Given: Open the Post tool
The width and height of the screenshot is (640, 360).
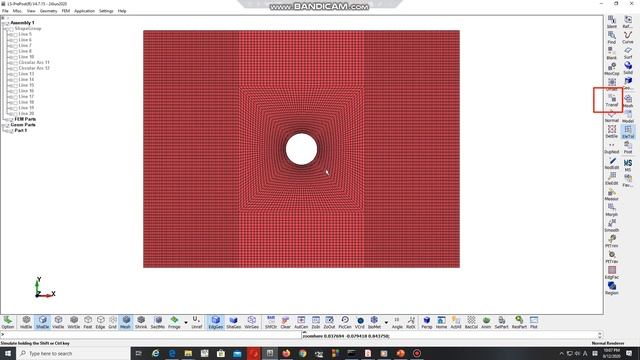Looking at the screenshot, I should pos(628,148).
